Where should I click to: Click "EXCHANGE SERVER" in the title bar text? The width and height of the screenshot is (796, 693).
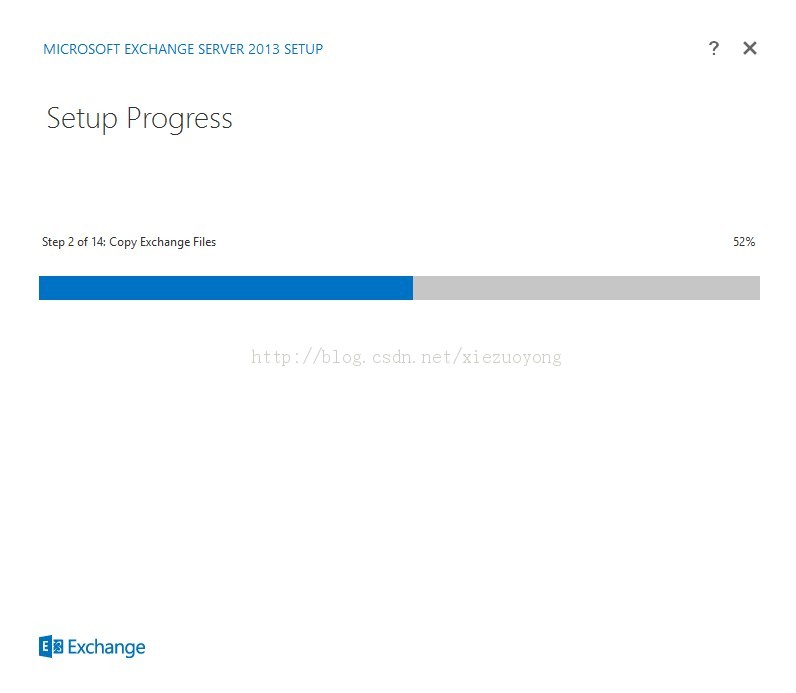tap(183, 49)
